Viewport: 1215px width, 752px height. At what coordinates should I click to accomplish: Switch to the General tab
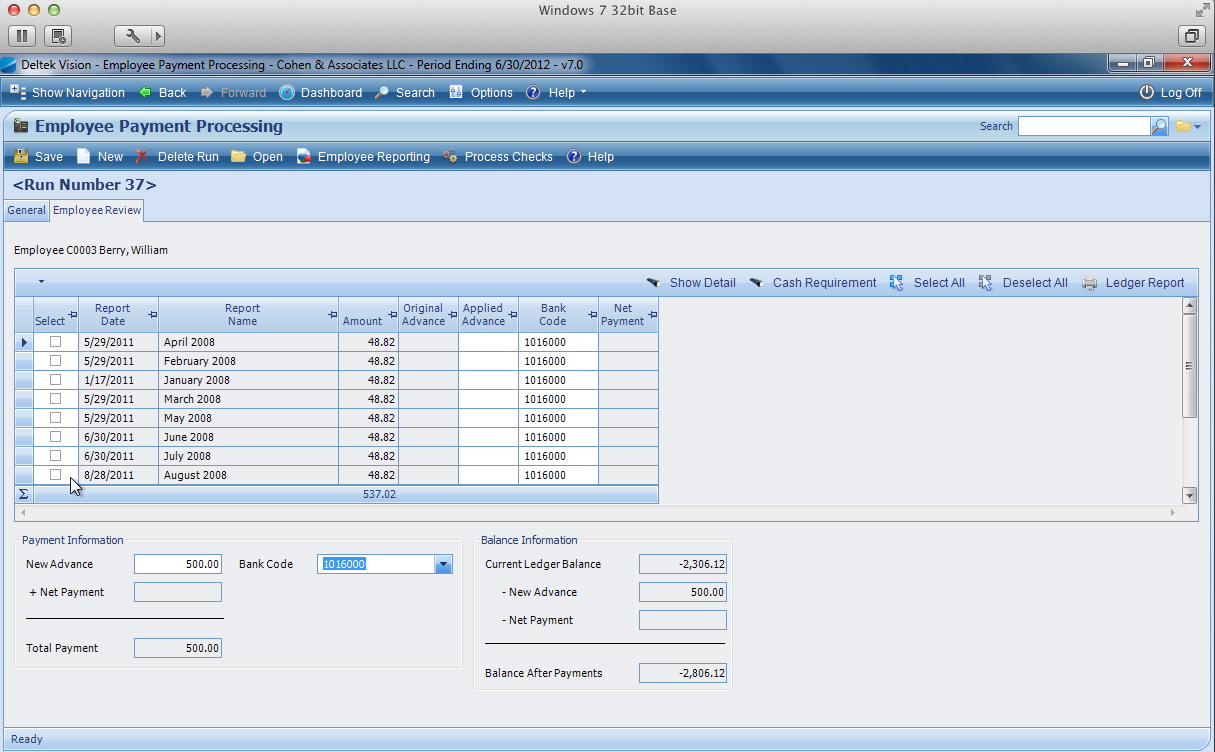coord(26,211)
